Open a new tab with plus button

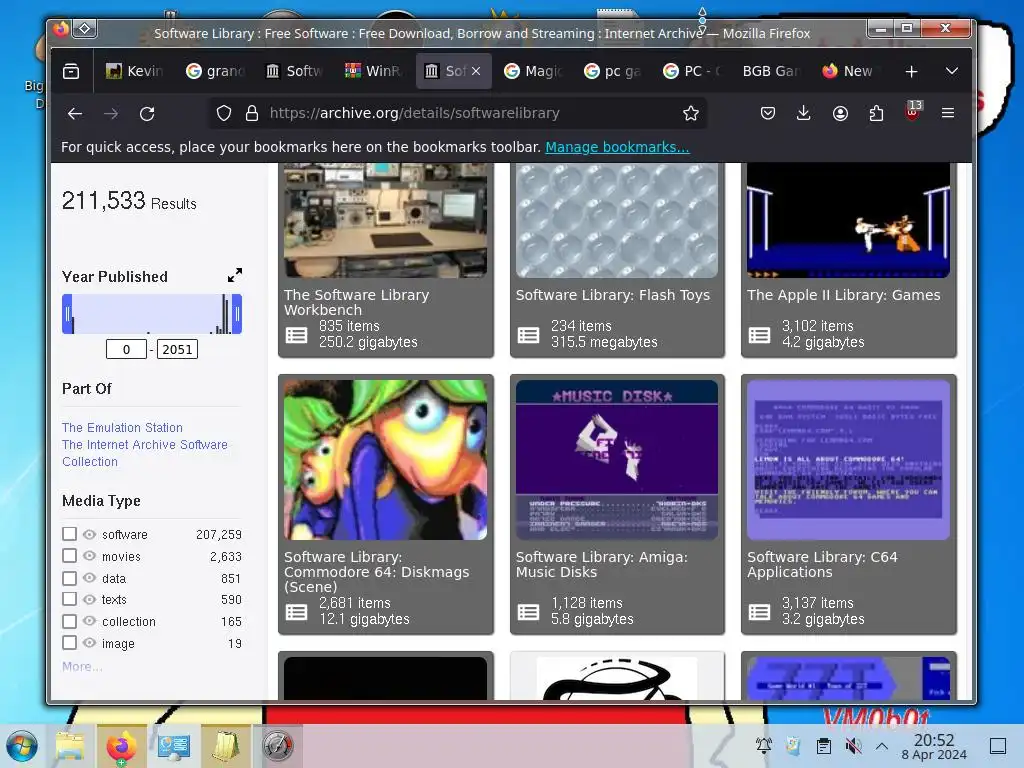[911, 71]
